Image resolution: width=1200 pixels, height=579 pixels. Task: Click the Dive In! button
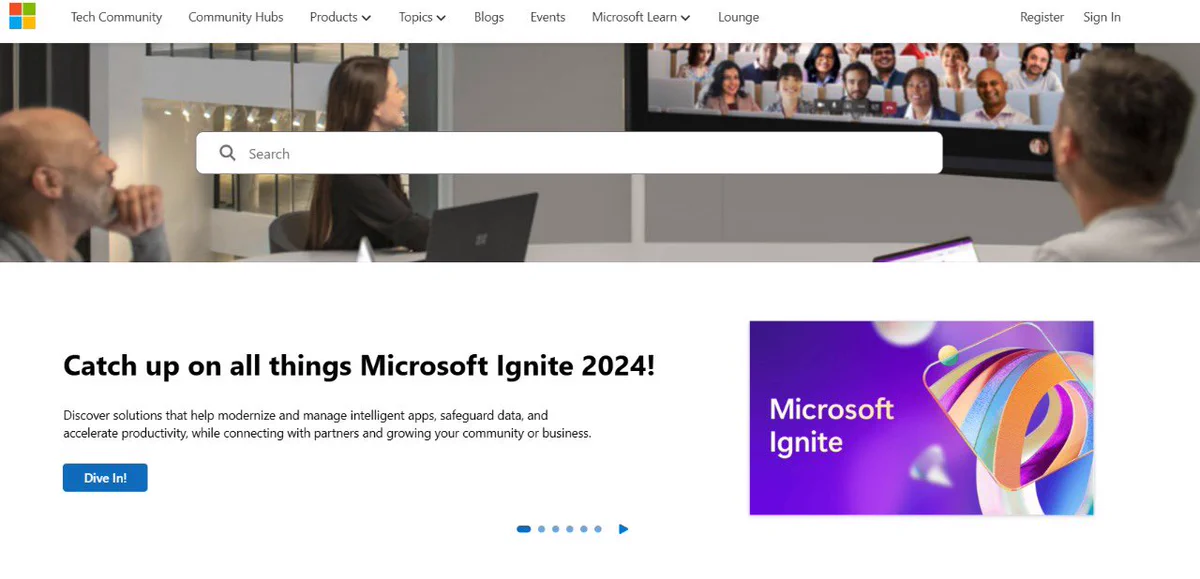[x=105, y=478]
